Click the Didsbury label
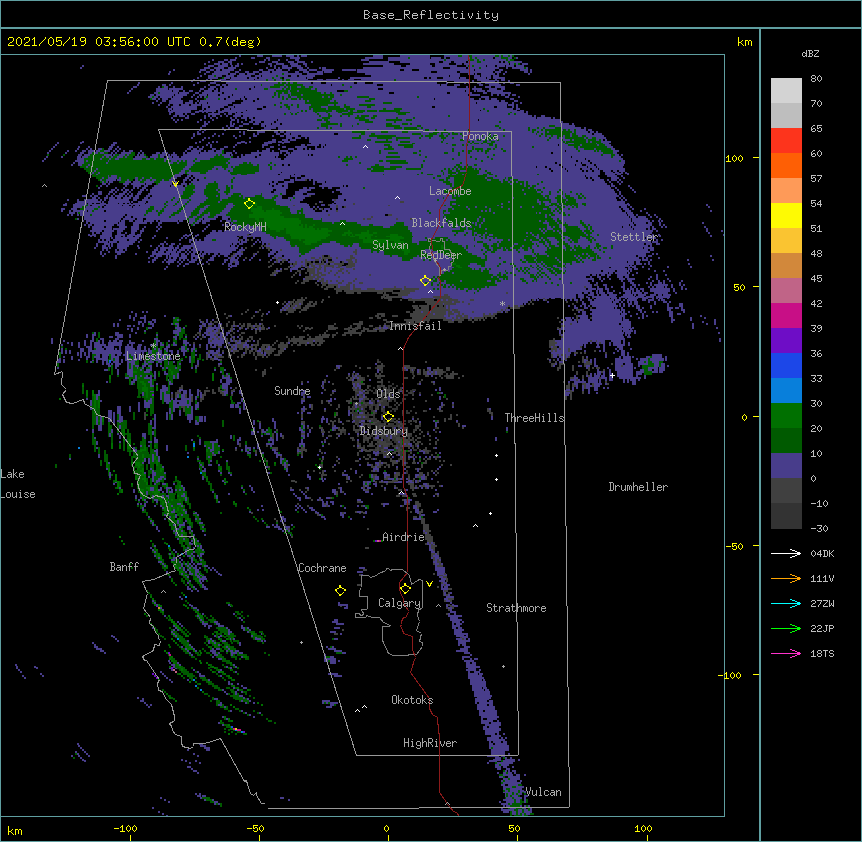Image resolution: width=862 pixels, height=842 pixels. 384,431
